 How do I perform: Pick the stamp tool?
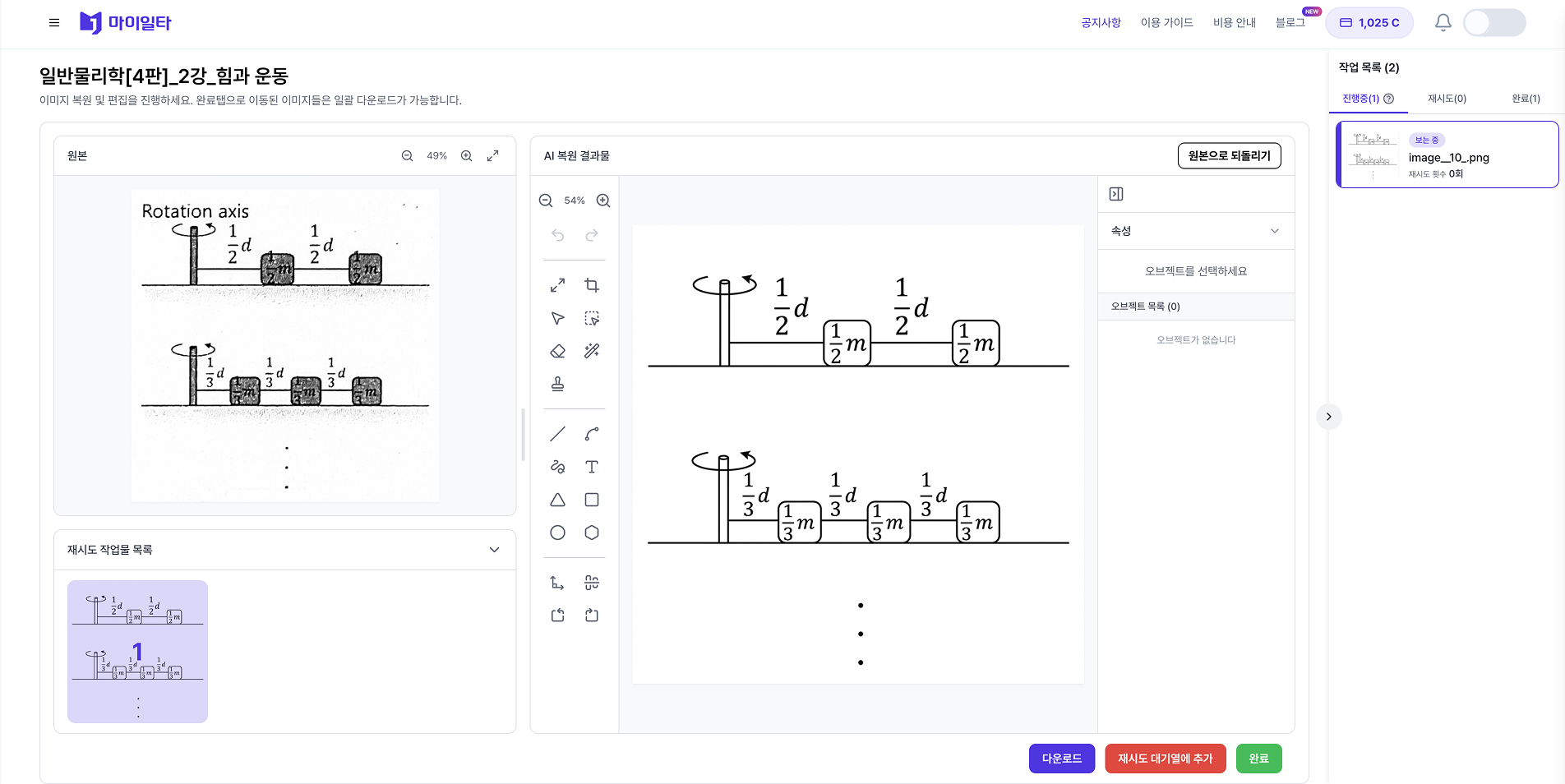[557, 384]
